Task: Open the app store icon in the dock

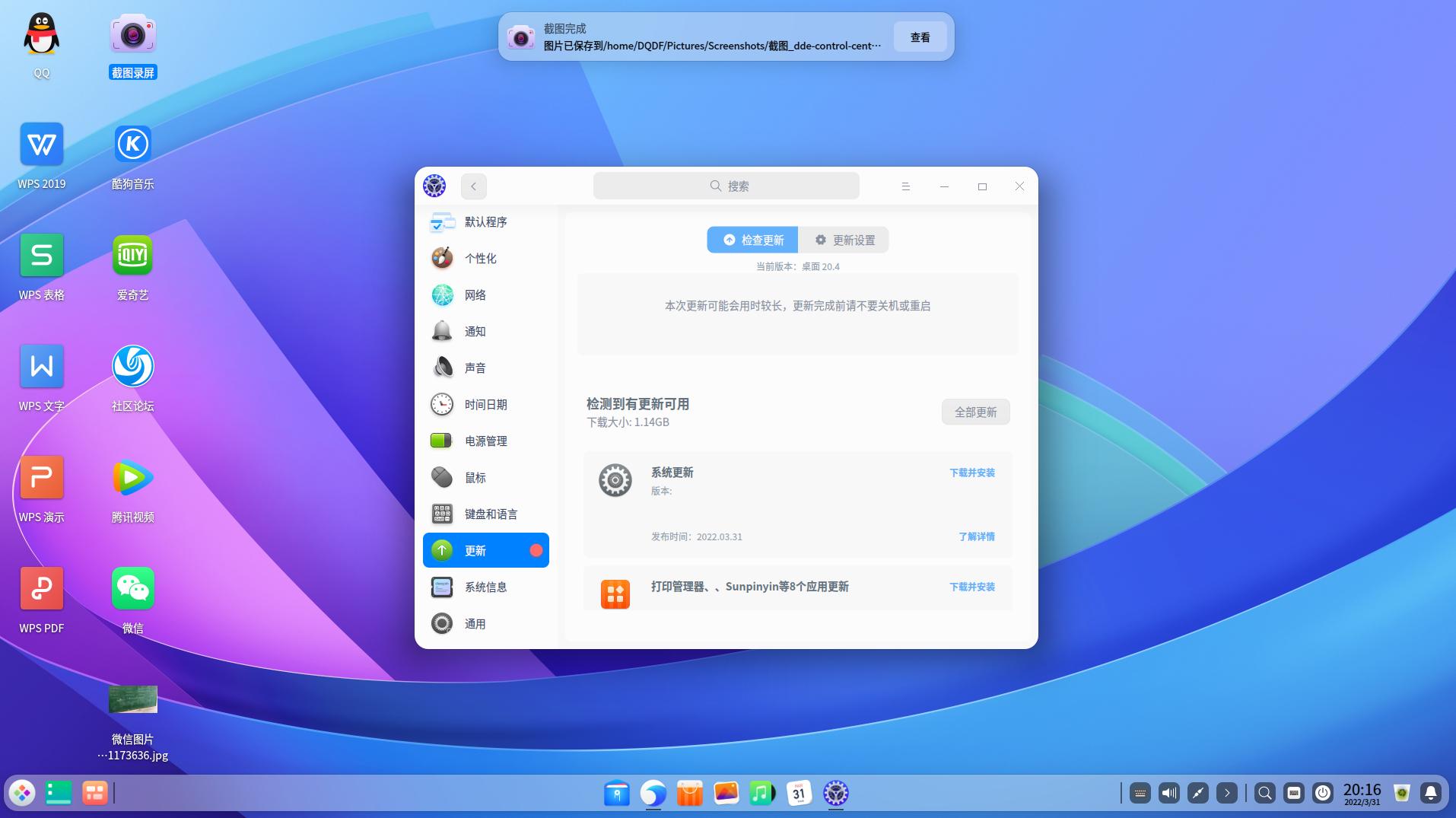Action: [x=689, y=794]
